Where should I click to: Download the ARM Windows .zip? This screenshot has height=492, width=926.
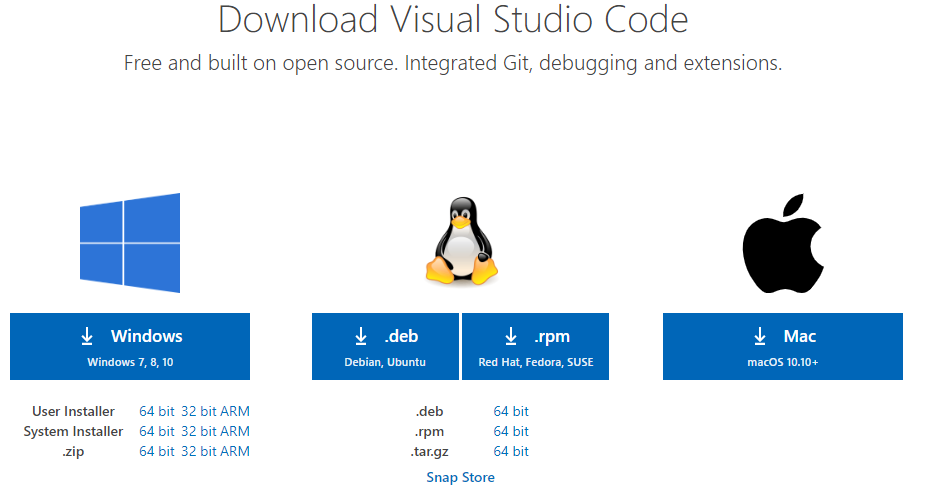coord(235,451)
